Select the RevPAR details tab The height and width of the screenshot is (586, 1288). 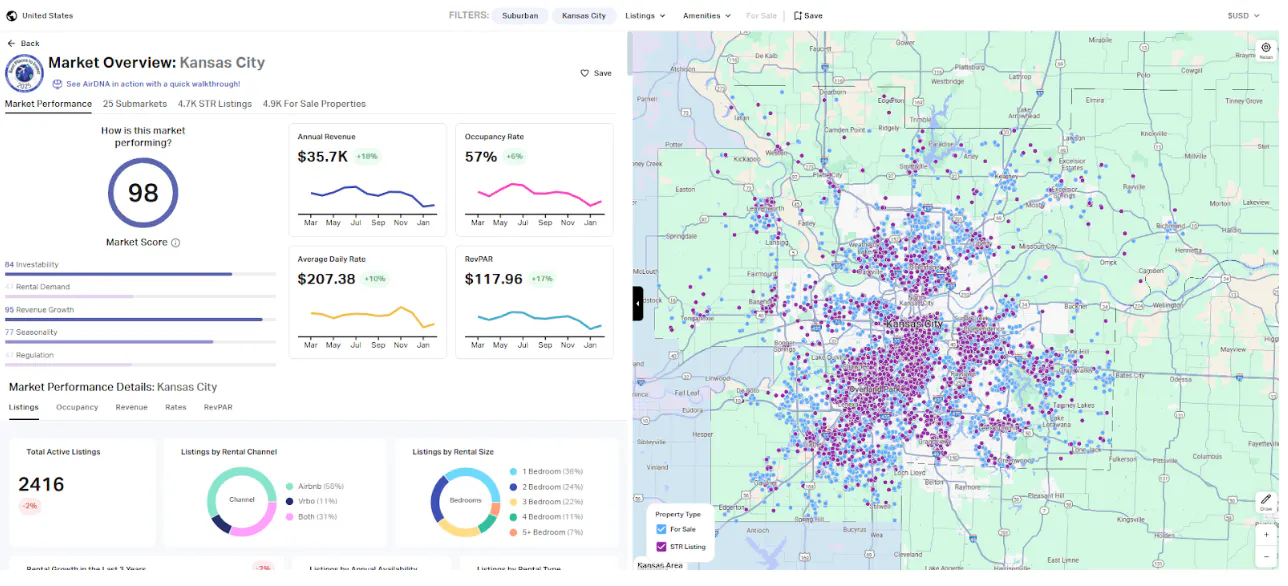click(x=218, y=408)
